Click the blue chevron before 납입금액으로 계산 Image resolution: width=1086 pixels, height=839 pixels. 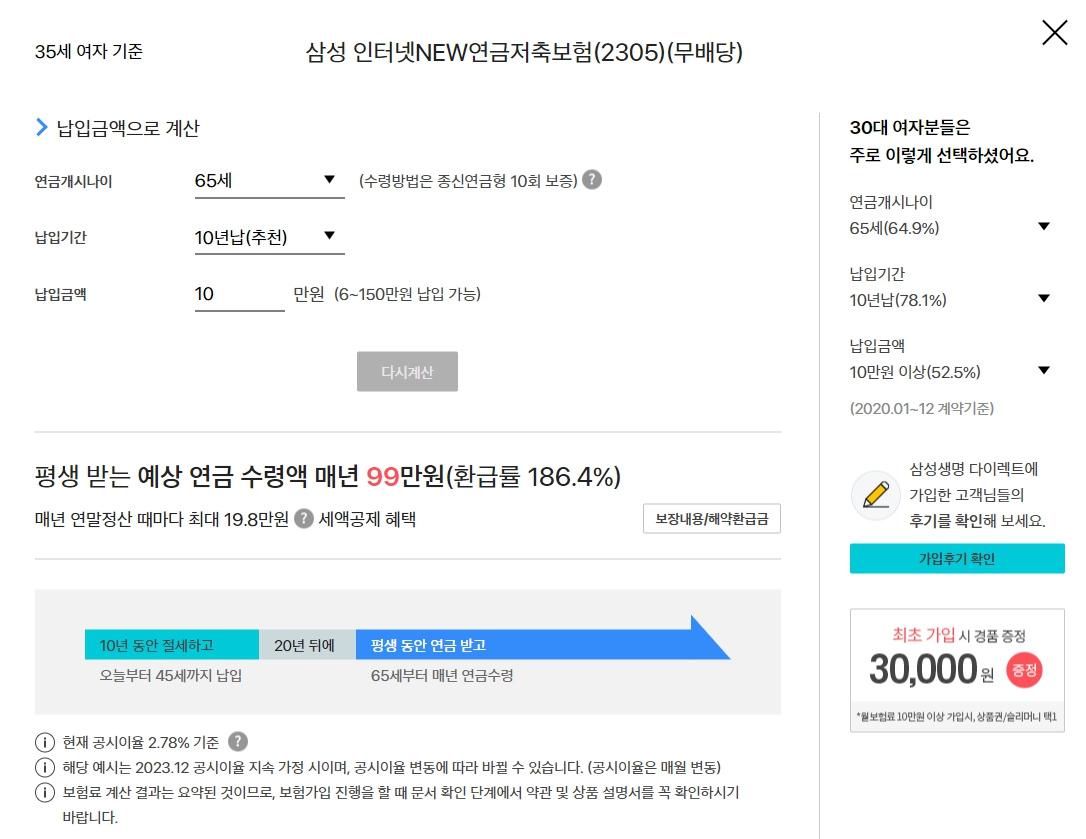42,127
